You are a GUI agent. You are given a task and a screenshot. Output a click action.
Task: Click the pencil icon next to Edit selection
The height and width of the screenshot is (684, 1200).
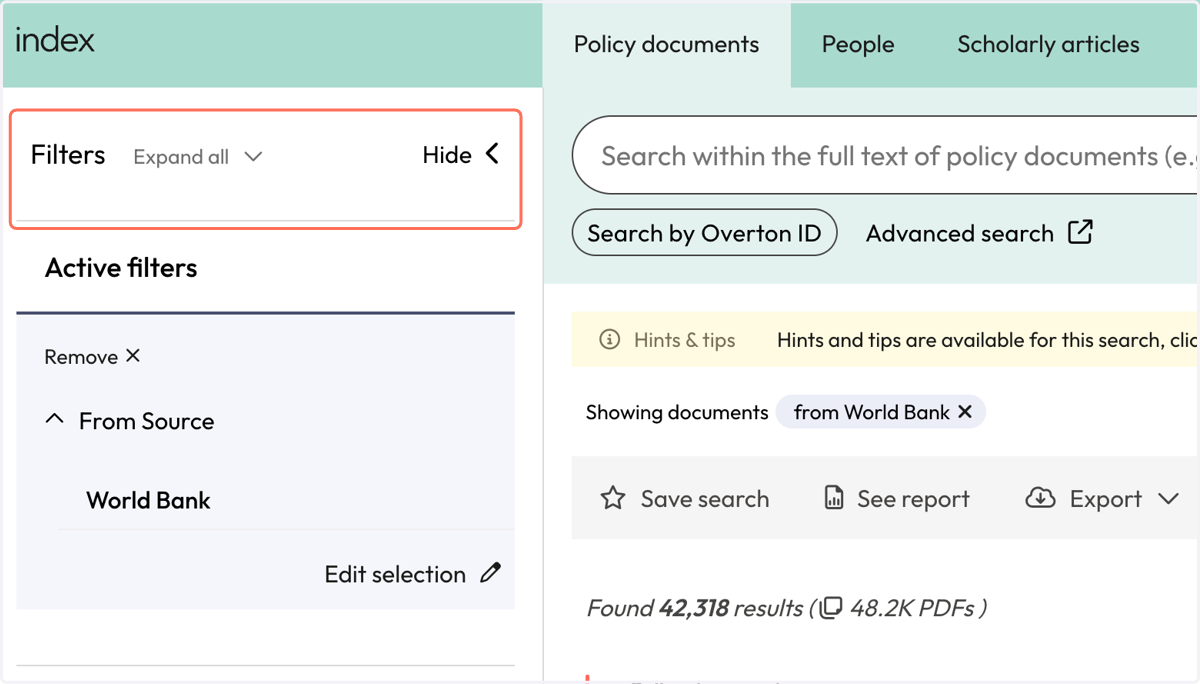point(490,573)
